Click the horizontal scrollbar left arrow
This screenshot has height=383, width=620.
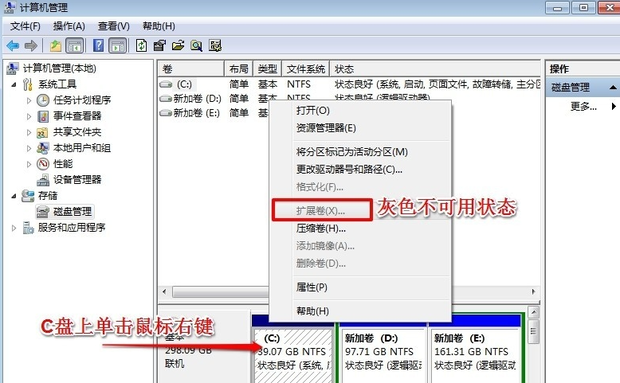pyautogui.click(x=164, y=292)
